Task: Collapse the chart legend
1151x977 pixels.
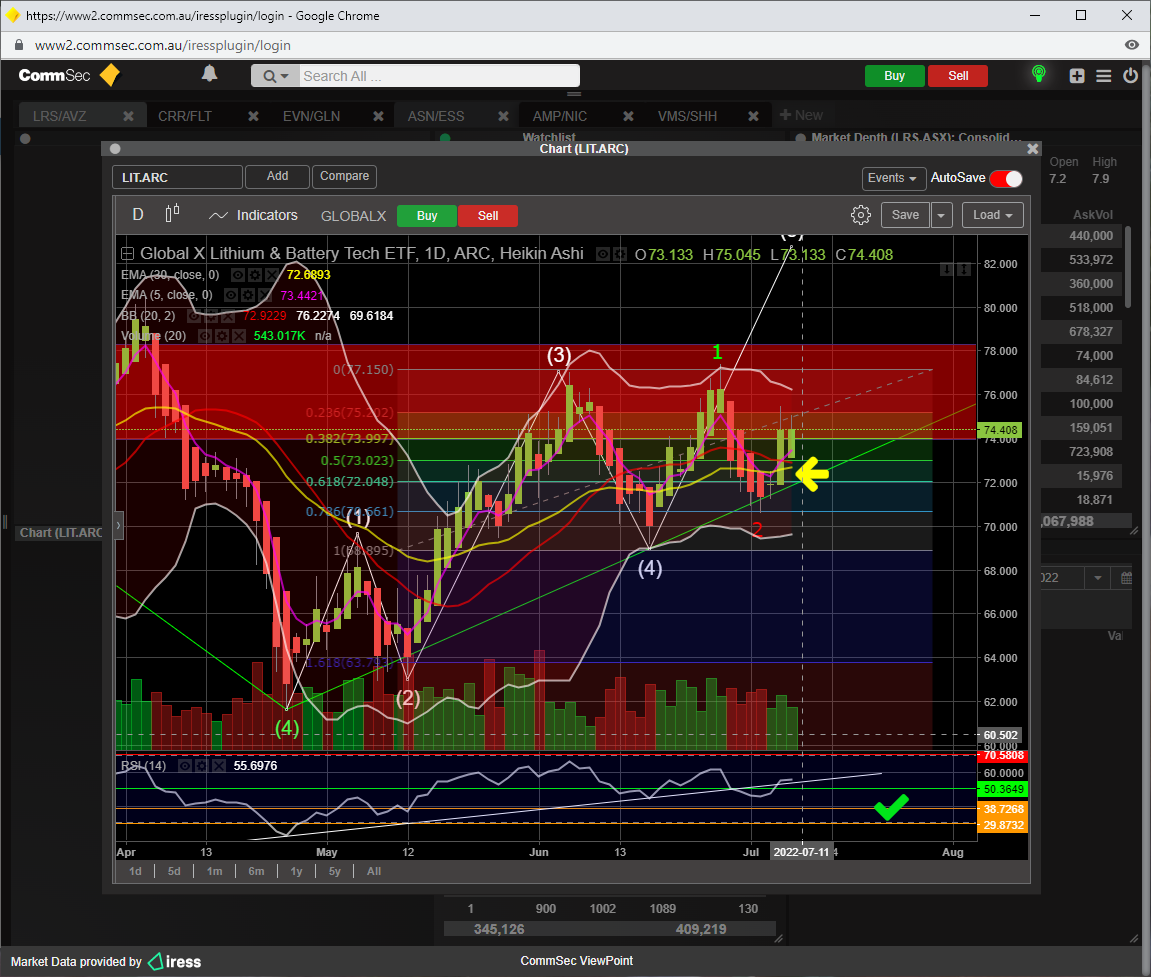Action: (x=127, y=254)
